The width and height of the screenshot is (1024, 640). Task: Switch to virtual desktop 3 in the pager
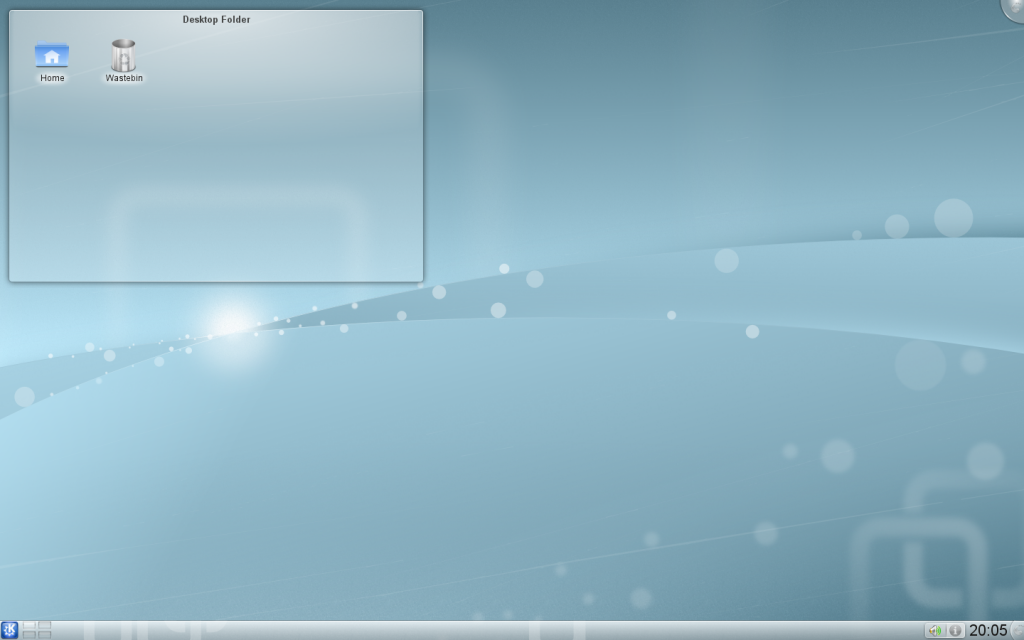coord(30,634)
